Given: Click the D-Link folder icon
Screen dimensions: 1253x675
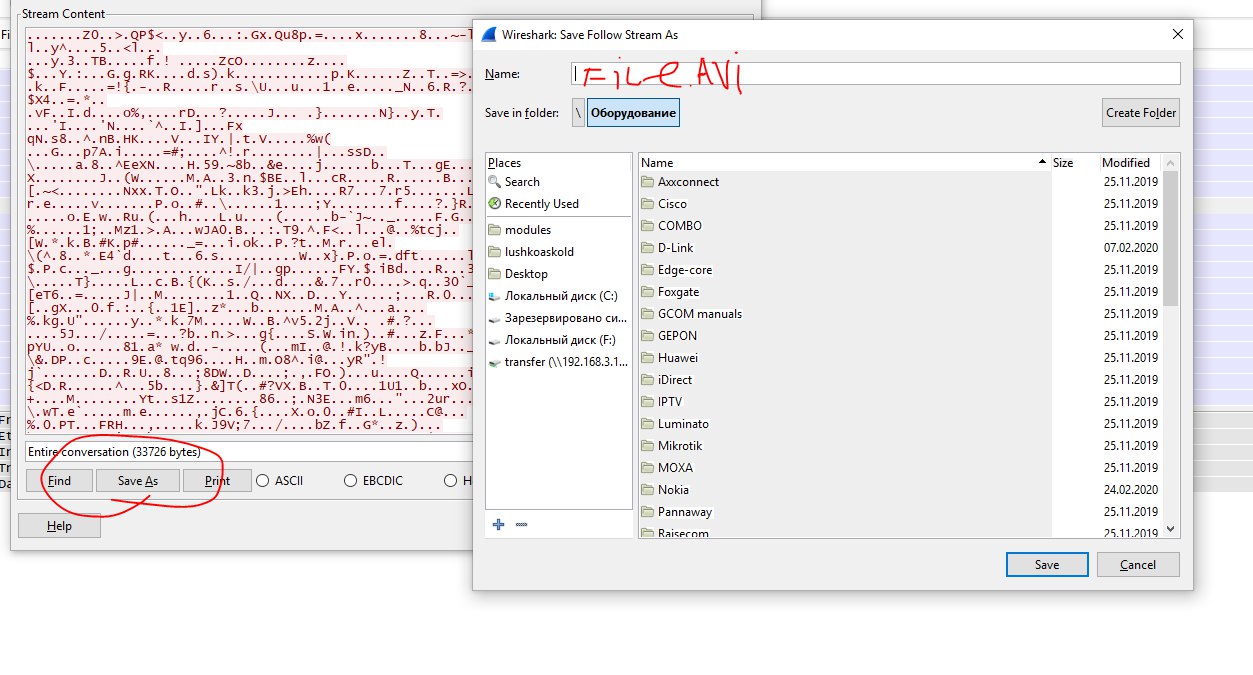Looking at the screenshot, I should pyautogui.click(x=646, y=248).
